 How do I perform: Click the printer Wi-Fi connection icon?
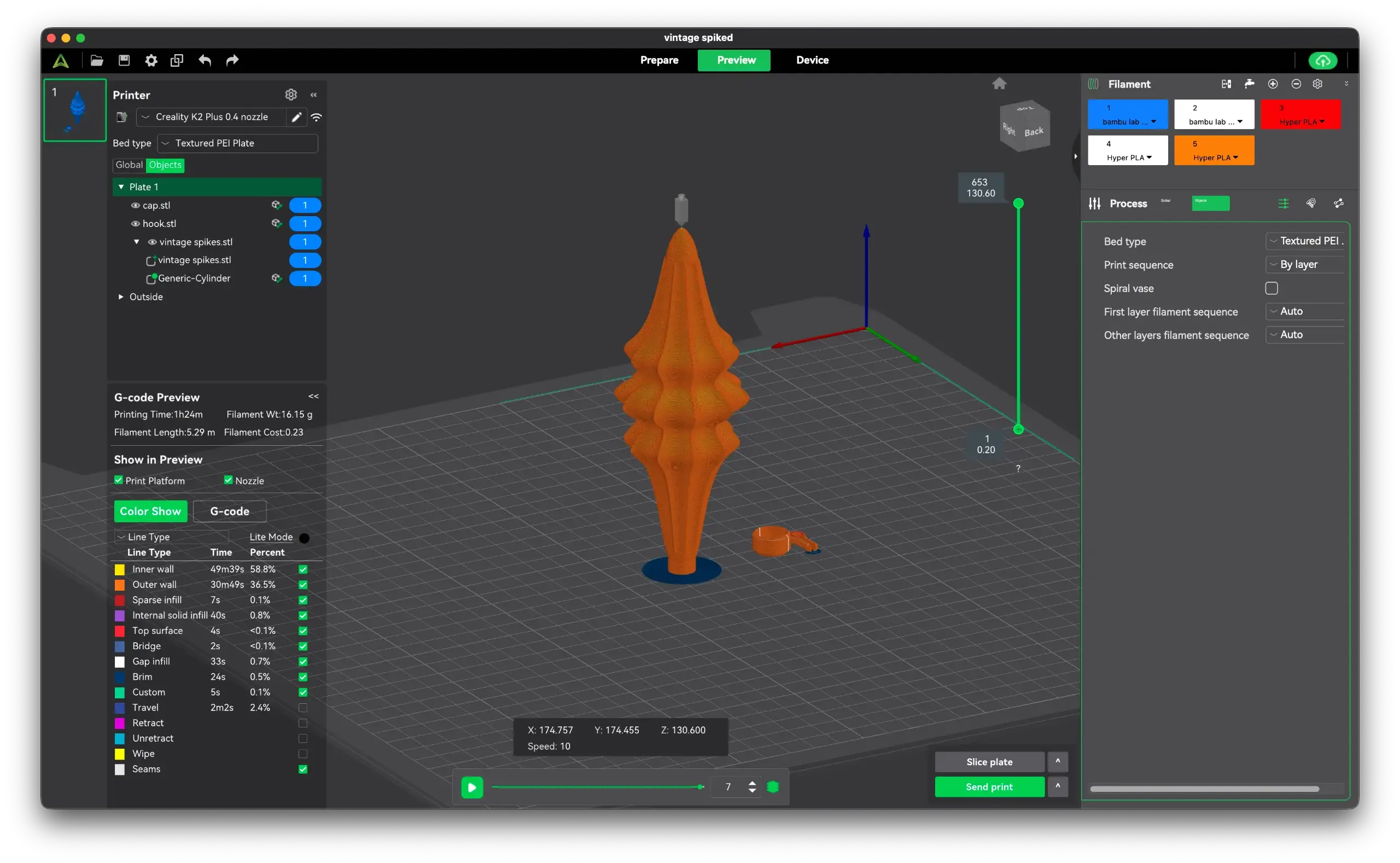316,117
